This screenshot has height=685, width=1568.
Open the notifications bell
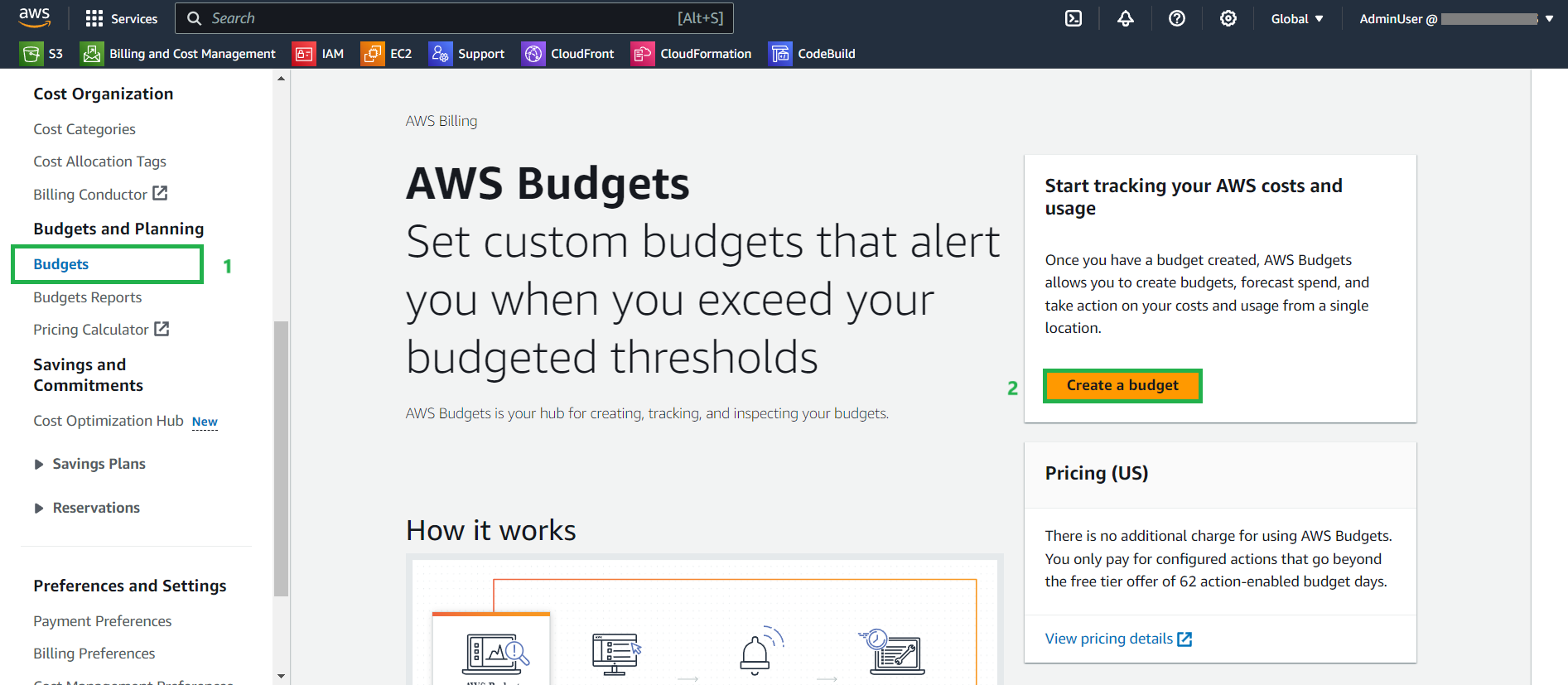click(1125, 18)
